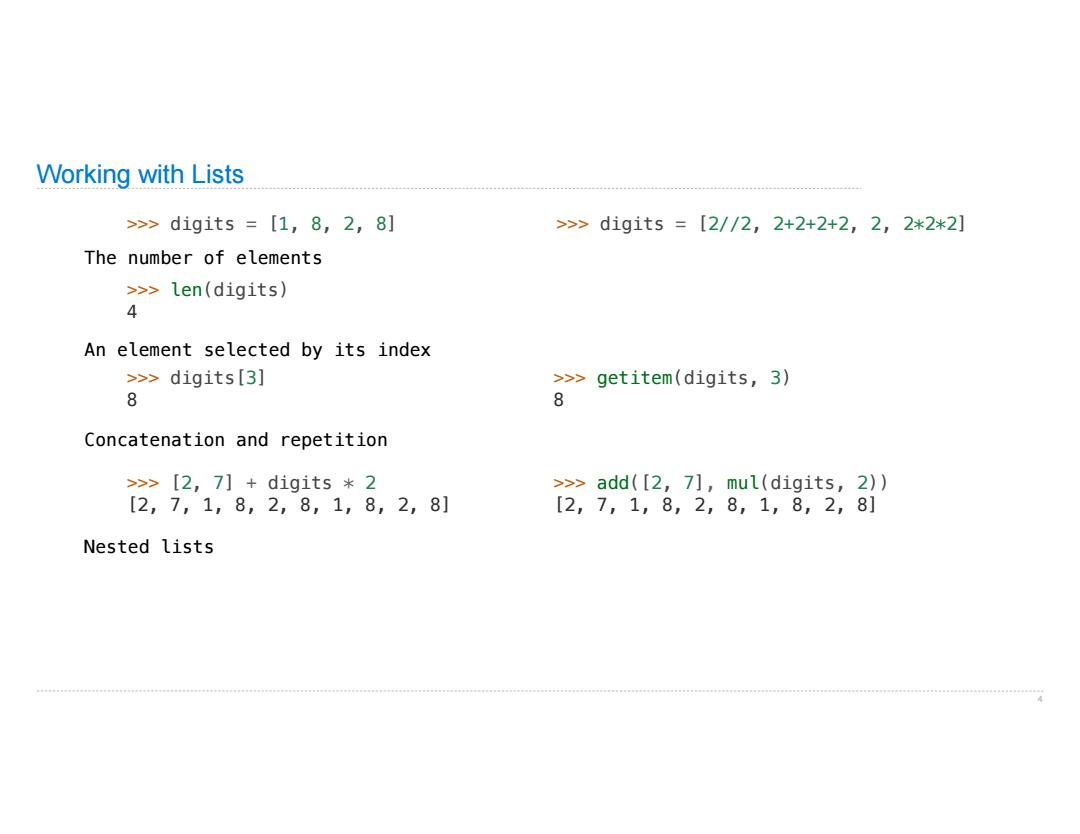The height and width of the screenshot is (834, 1080).
Task: Click 'An element selected by its index' text
Action: coord(257,350)
